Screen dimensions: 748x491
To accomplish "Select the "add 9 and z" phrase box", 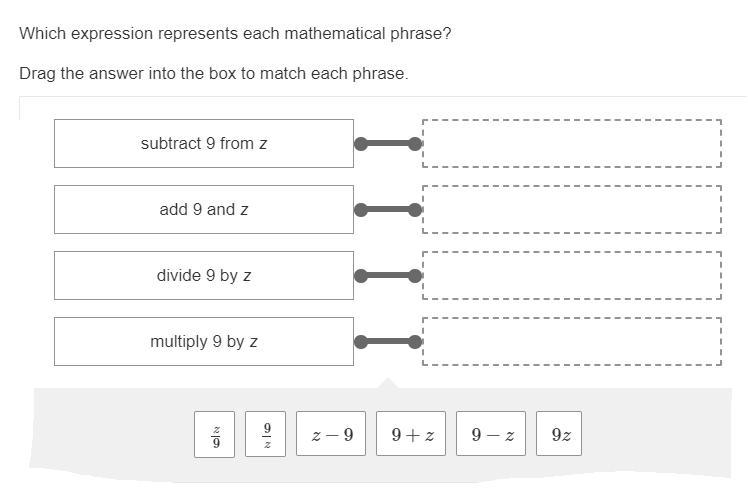I will click(x=204, y=209).
